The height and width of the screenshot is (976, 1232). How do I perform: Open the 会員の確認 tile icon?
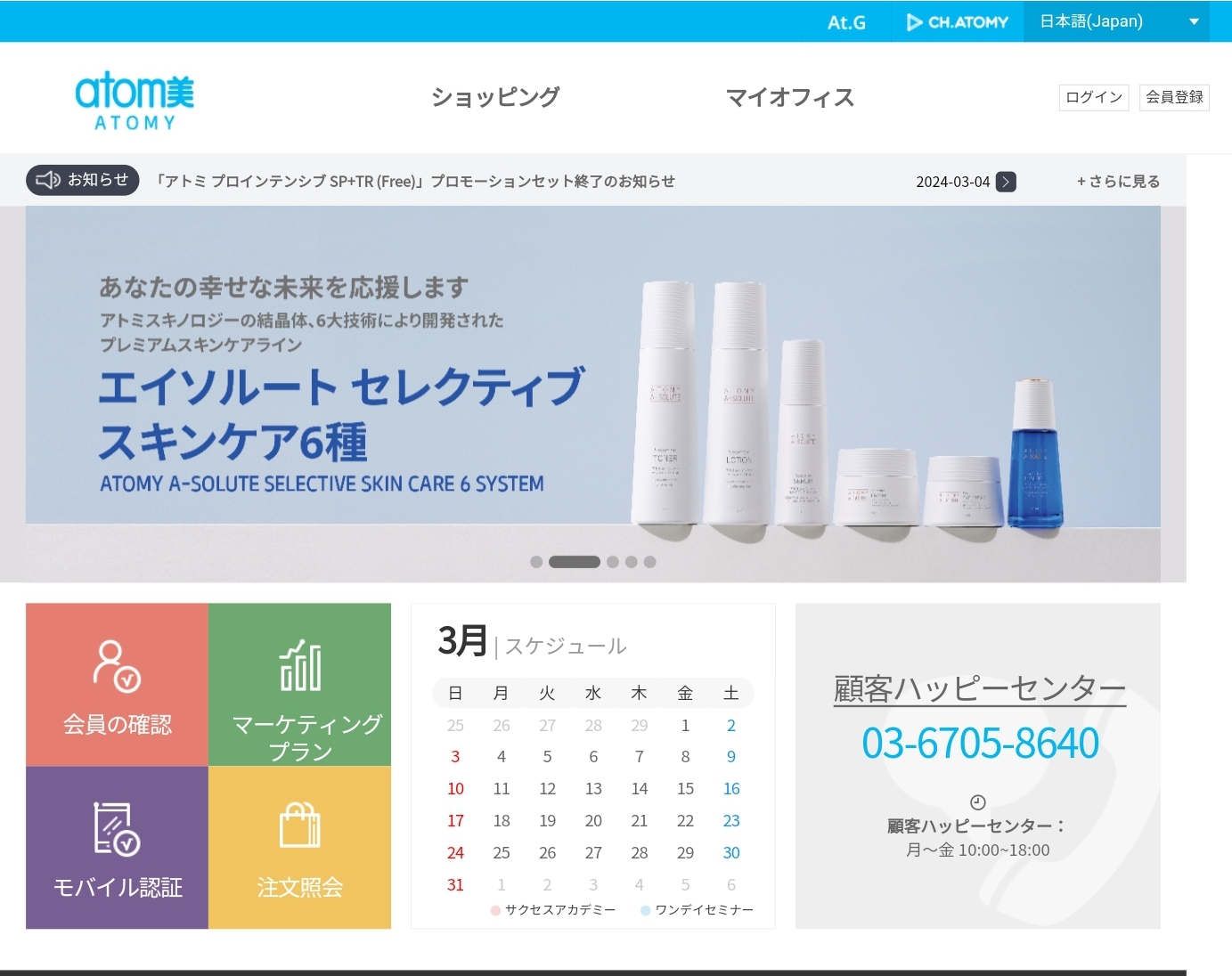pyautogui.click(x=117, y=666)
